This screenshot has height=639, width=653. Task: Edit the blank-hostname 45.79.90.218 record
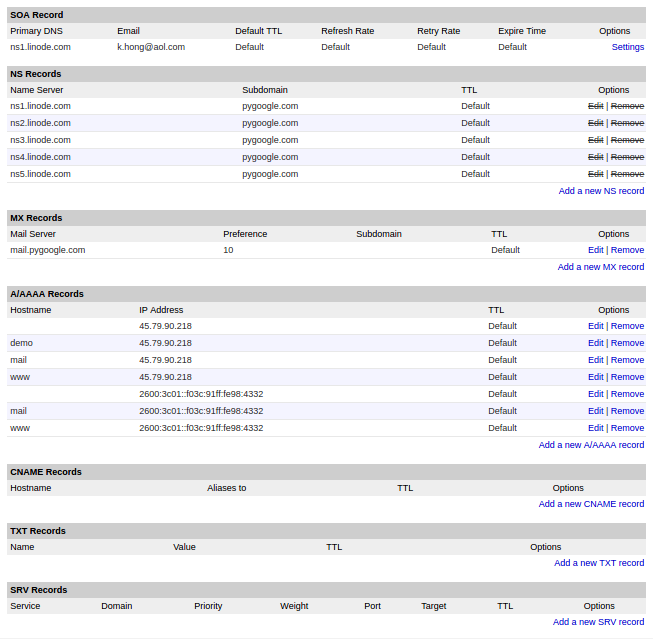coord(596,326)
